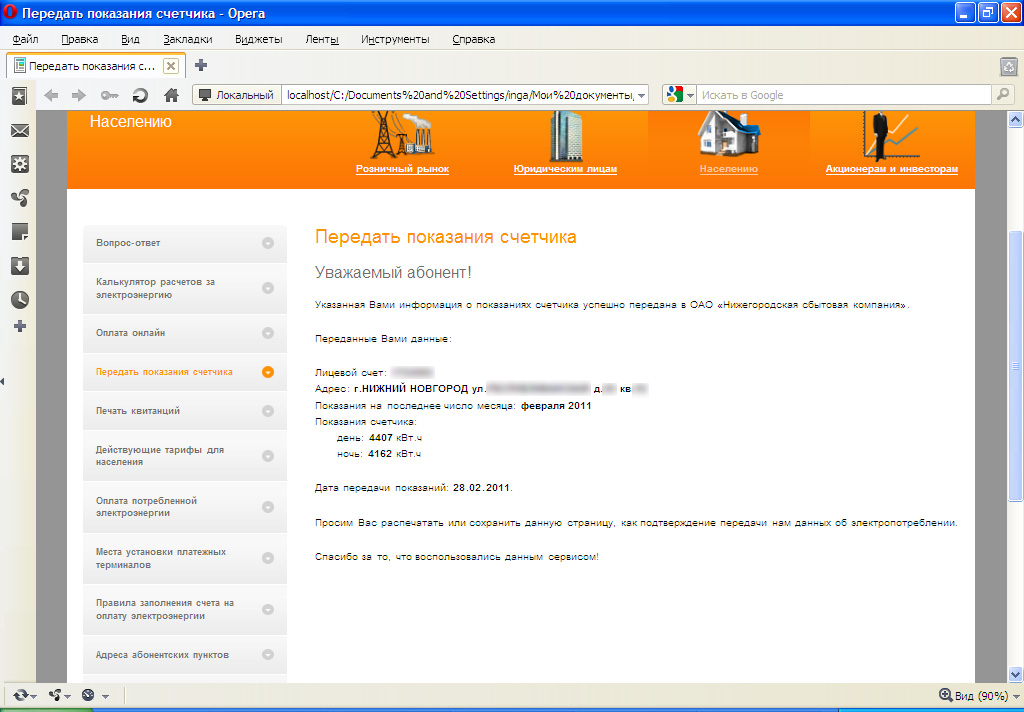The image size is (1024, 712).
Task: Open the Google search engine dropdown
Action: [x=680, y=96]
